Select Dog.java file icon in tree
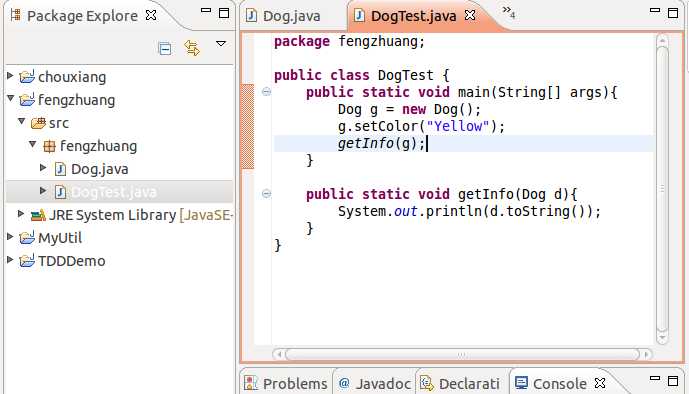The image size is (689, 394). [60, 169]
